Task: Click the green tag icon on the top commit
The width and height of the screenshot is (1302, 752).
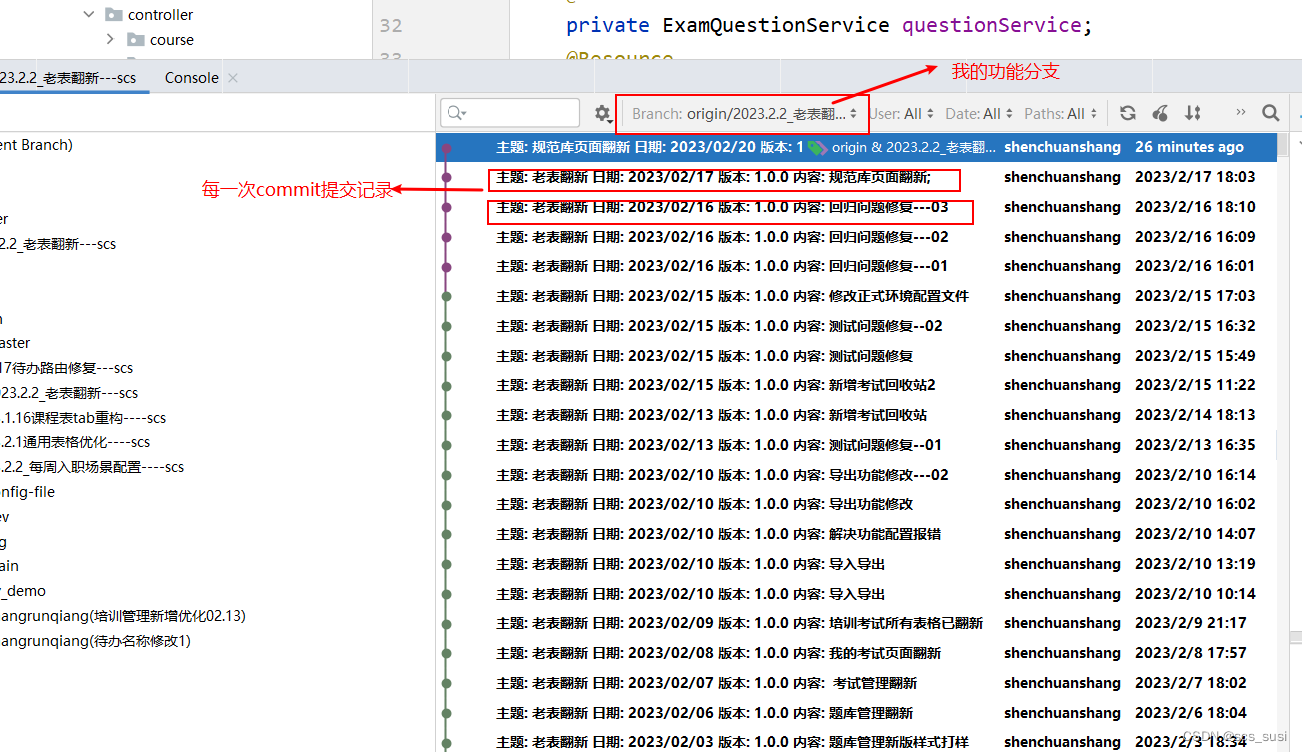Action: pos(818,147)
